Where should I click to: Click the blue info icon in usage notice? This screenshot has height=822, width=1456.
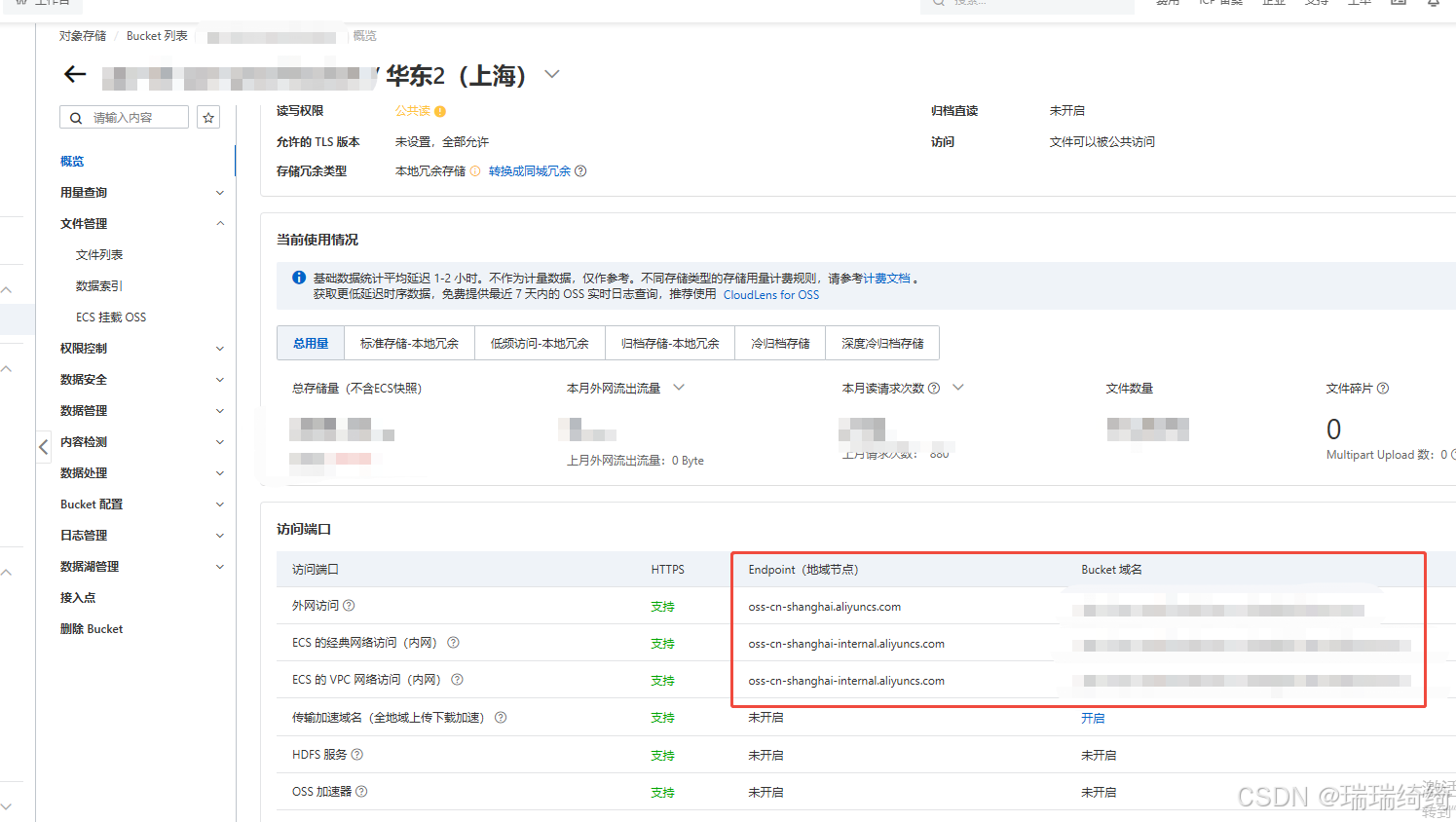[299, 278]
